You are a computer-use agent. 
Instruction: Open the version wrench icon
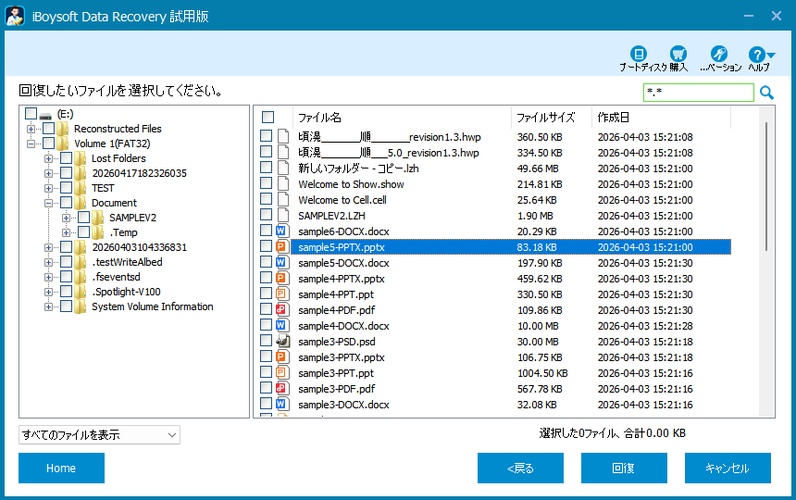719,53
